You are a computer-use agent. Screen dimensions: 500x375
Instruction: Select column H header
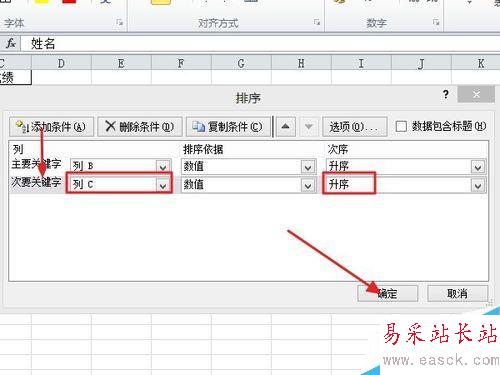301,63
